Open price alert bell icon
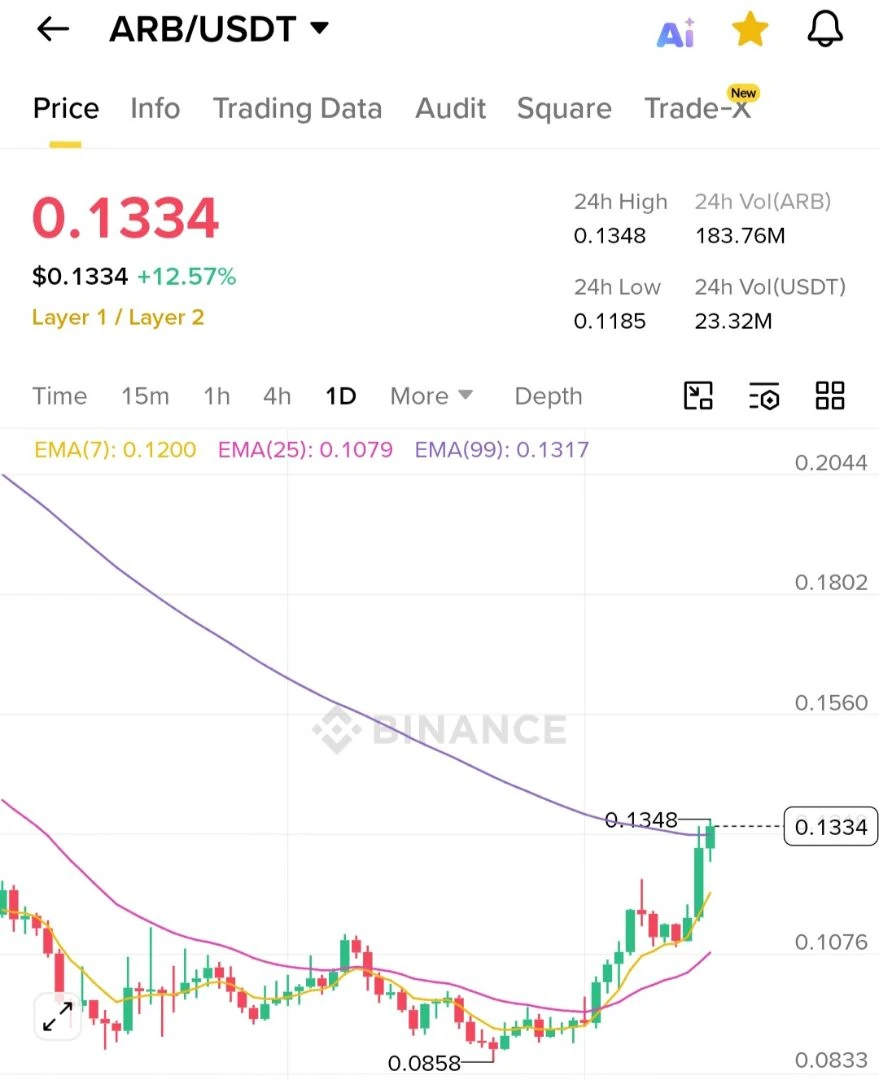The width and height of the screenshot is (879, 1080). (825, 30)
